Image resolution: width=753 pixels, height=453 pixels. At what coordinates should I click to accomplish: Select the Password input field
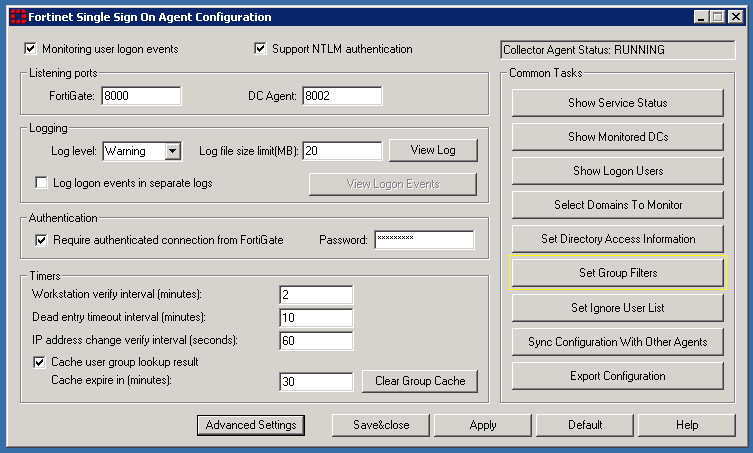pyautogui.click(x=423, y=240)
